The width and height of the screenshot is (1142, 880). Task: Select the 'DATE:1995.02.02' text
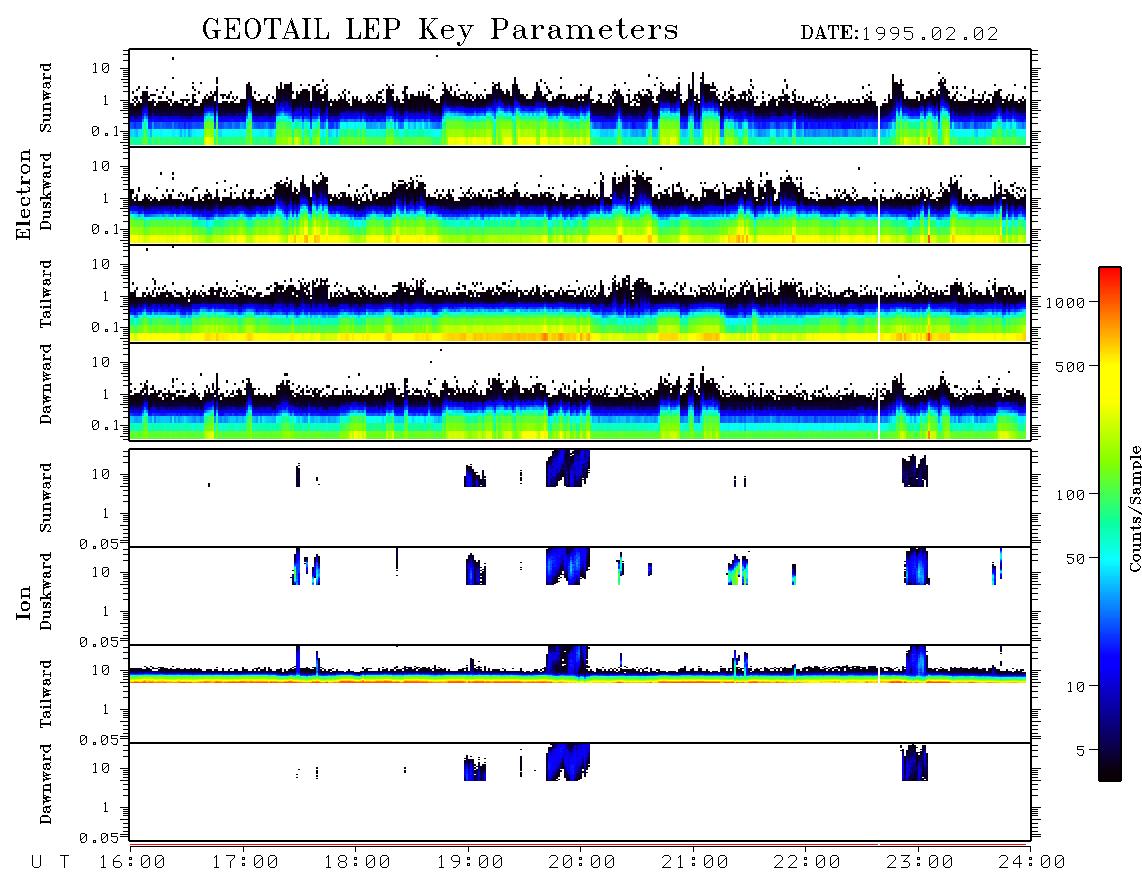click(899, 34)
